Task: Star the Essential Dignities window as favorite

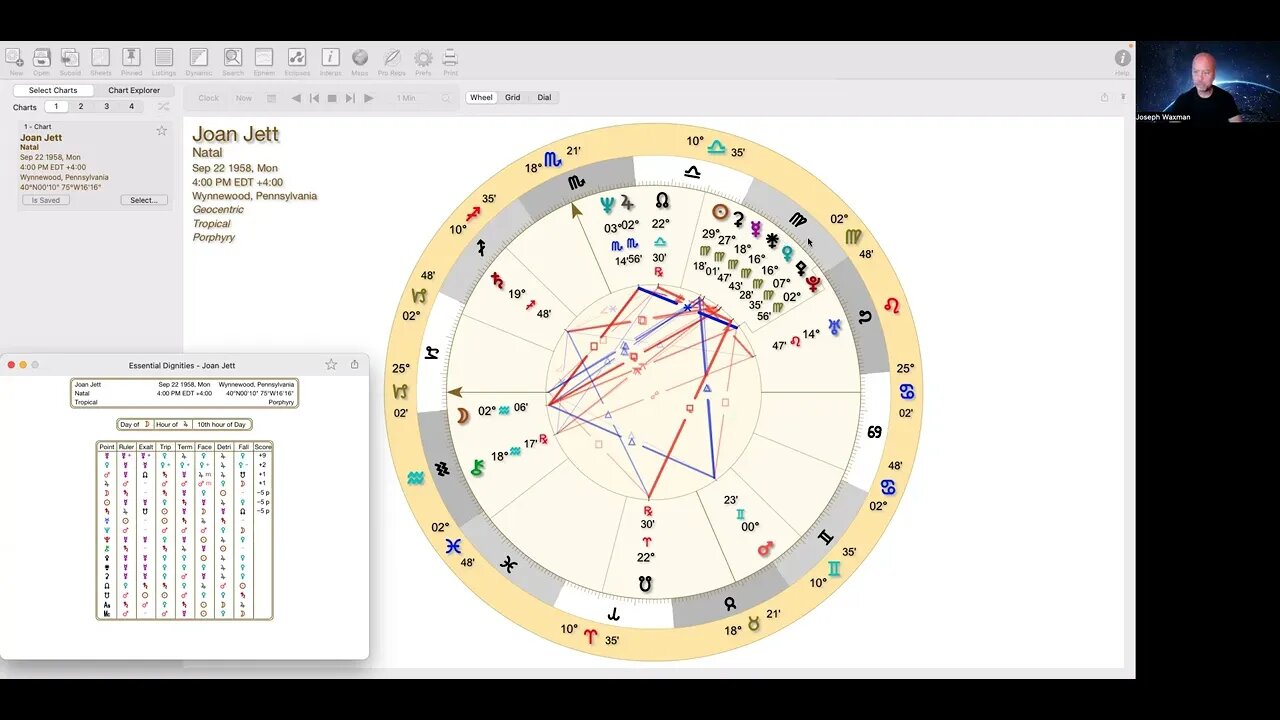Action: (331, 365)
